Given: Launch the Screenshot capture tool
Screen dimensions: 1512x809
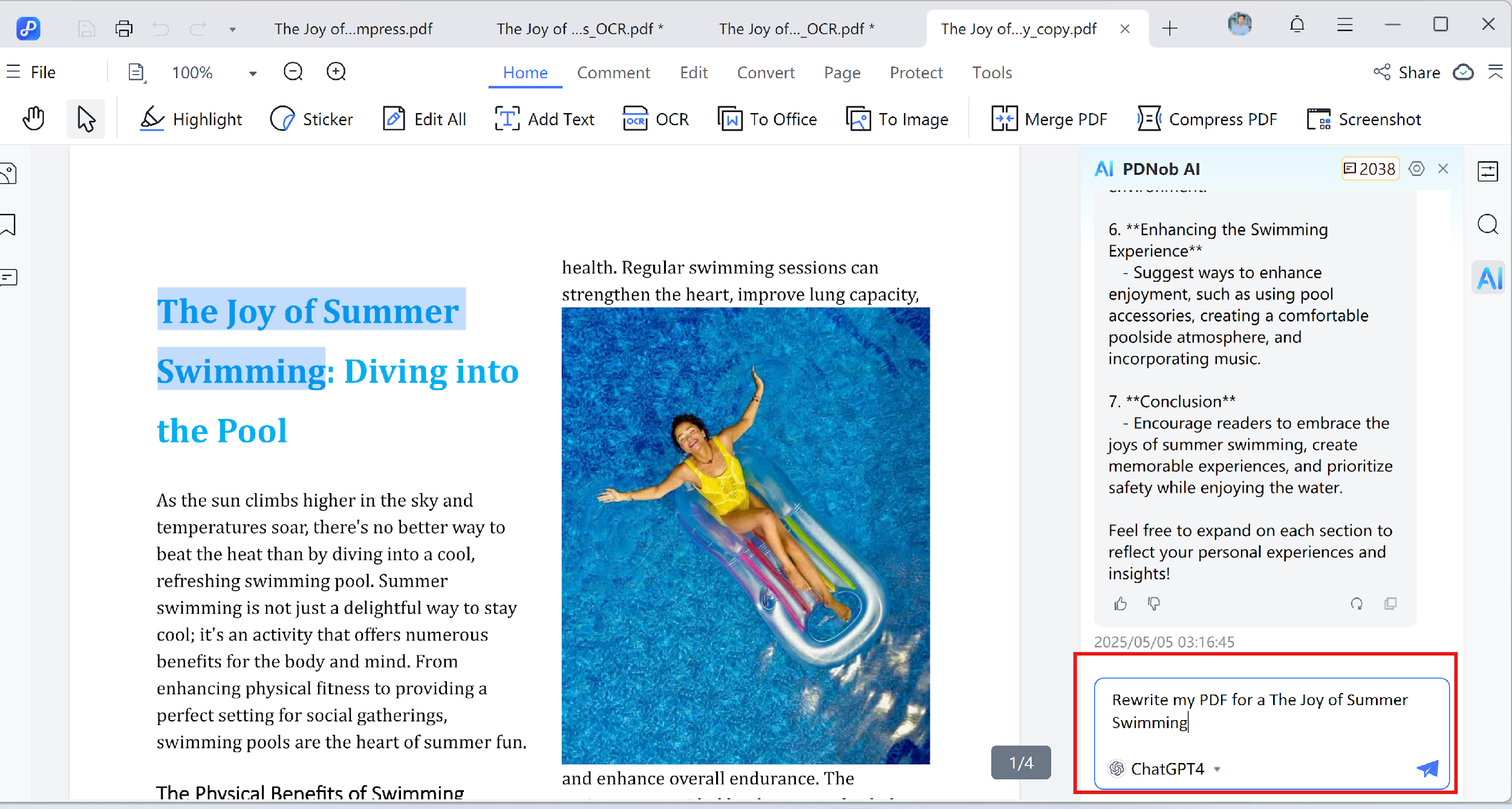Looking at the screenshot, I should 1364,119.
